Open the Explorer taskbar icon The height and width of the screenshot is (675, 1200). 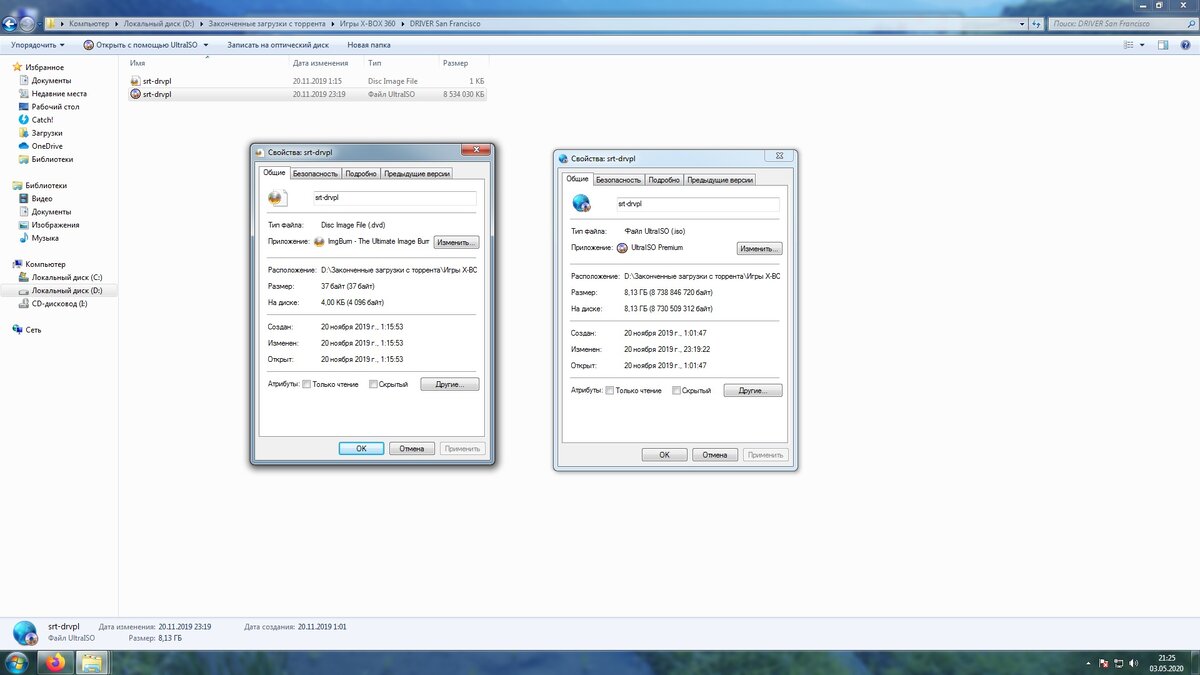pos(92,662)
